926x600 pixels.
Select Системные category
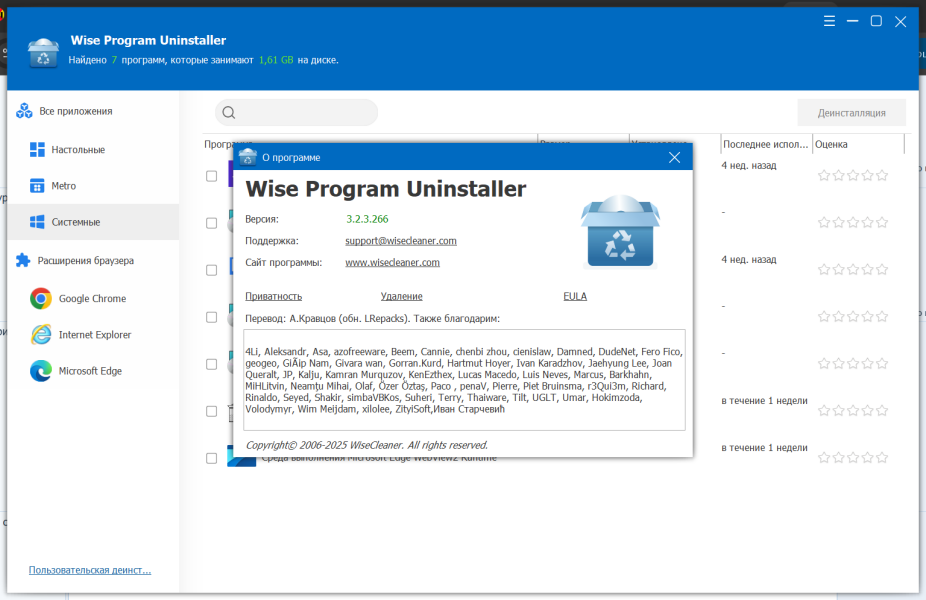pyautogui.click(x=93, y=222)
